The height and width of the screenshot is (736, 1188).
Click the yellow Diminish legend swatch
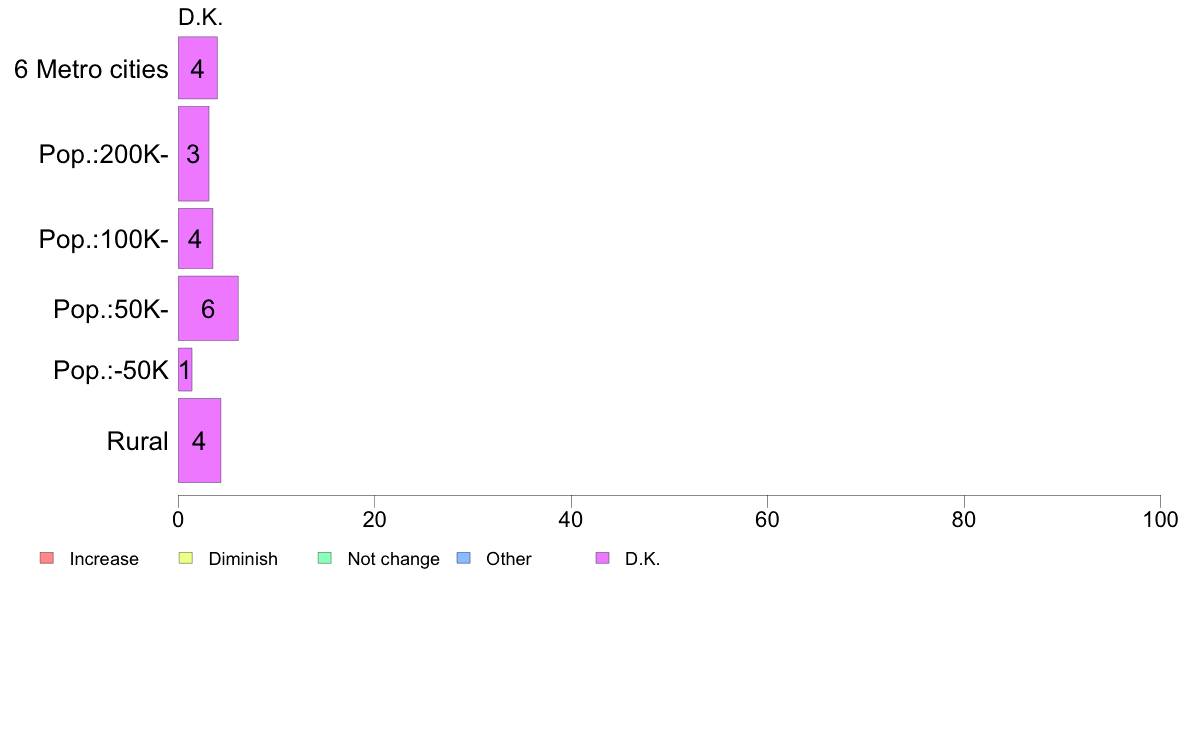(186, 559)
